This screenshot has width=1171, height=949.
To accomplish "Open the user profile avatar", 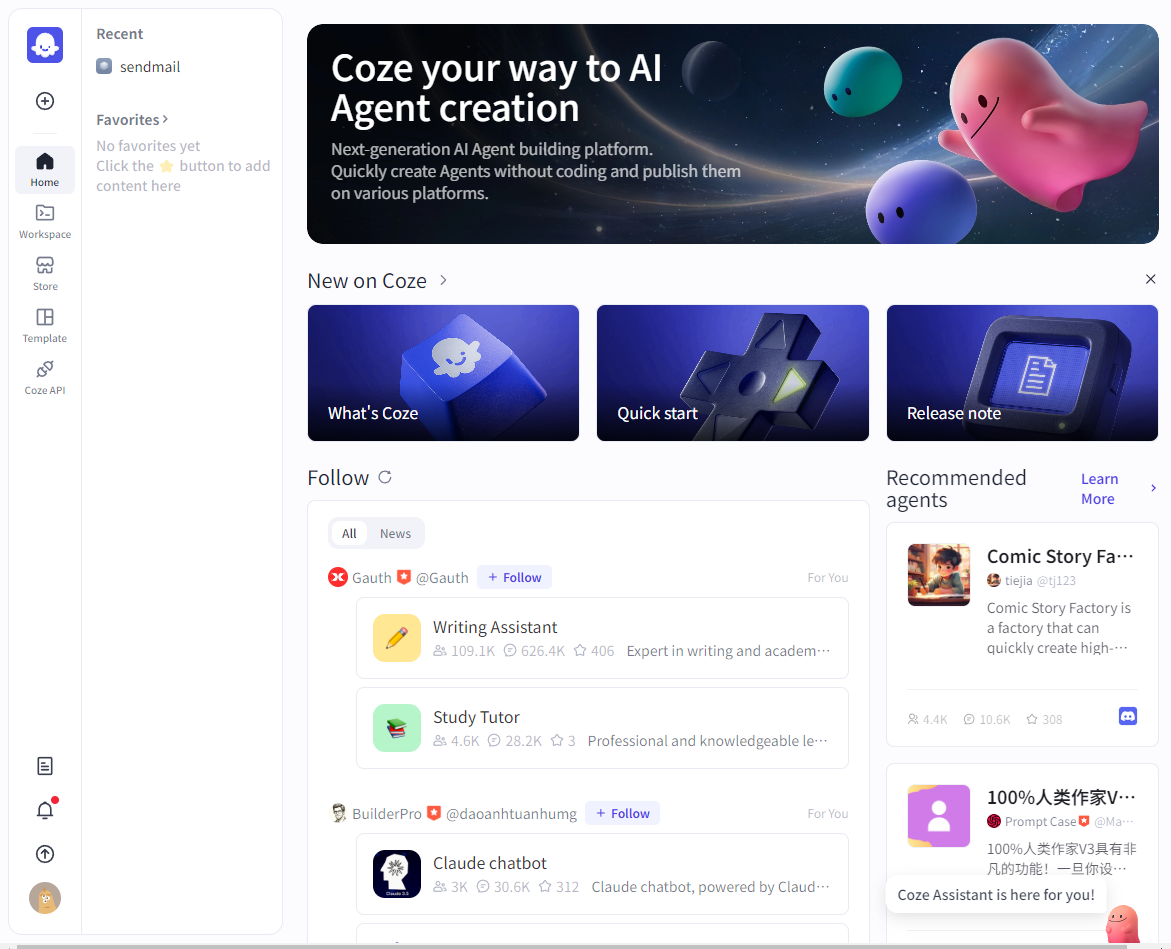I will (x=45, y=898).
